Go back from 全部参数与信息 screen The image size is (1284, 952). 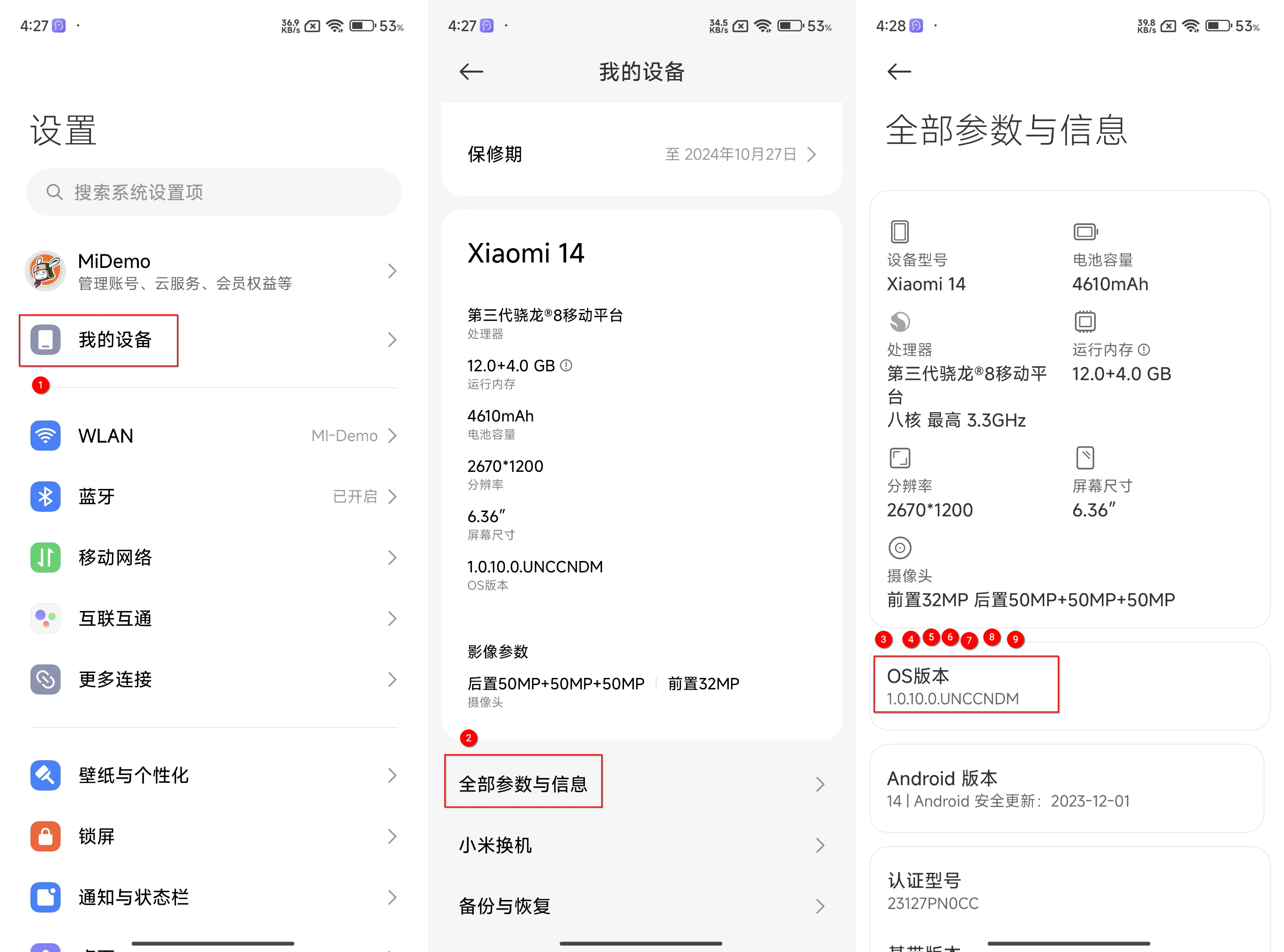pyautogui.click(x=899, y=72)
